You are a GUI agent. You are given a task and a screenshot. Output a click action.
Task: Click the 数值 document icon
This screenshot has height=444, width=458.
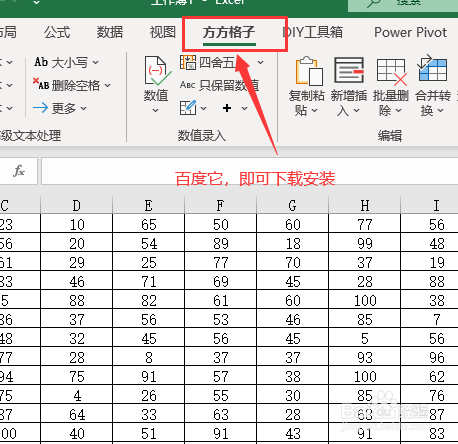[157, 71]
